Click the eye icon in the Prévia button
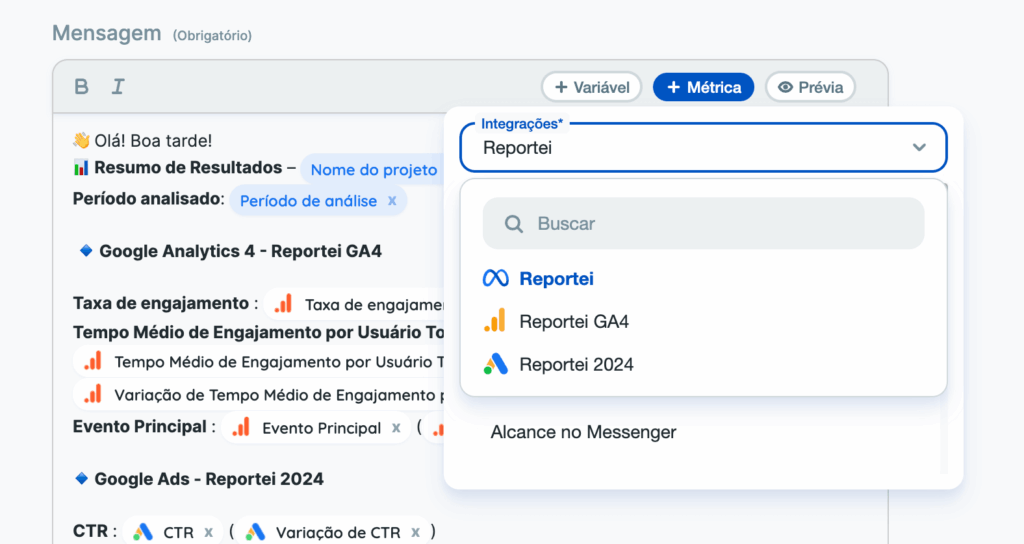The image size is (1024, 544). 786,88
